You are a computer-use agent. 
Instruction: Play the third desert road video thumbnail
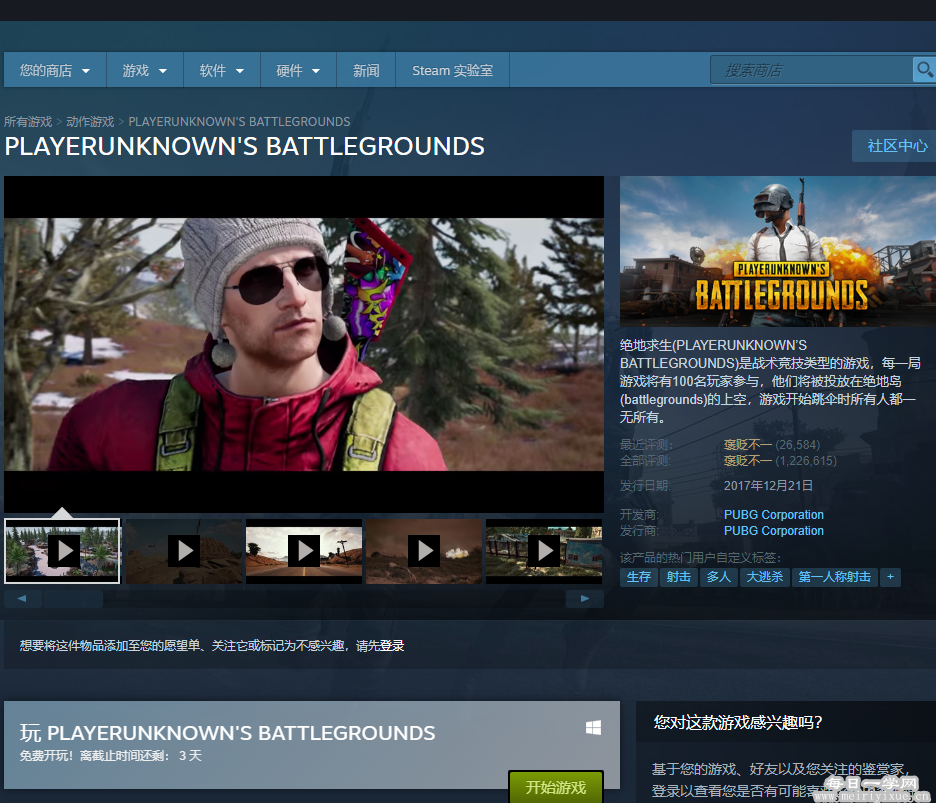coord(304,550)
